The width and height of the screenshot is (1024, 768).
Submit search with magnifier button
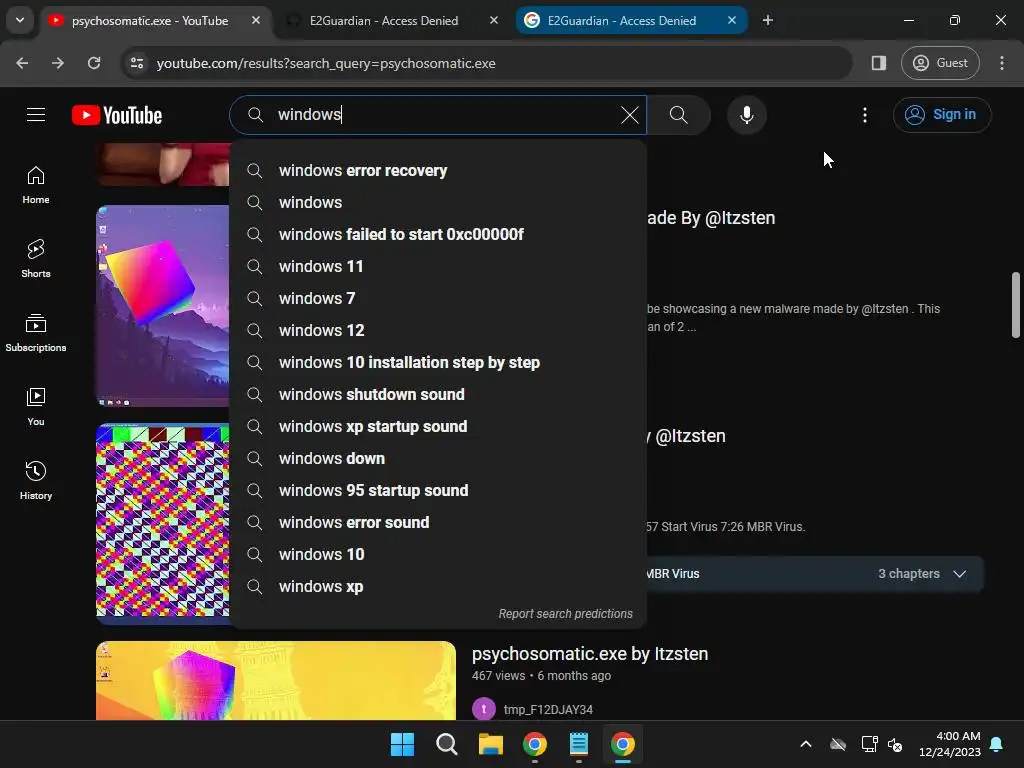[x=679, y=115]
